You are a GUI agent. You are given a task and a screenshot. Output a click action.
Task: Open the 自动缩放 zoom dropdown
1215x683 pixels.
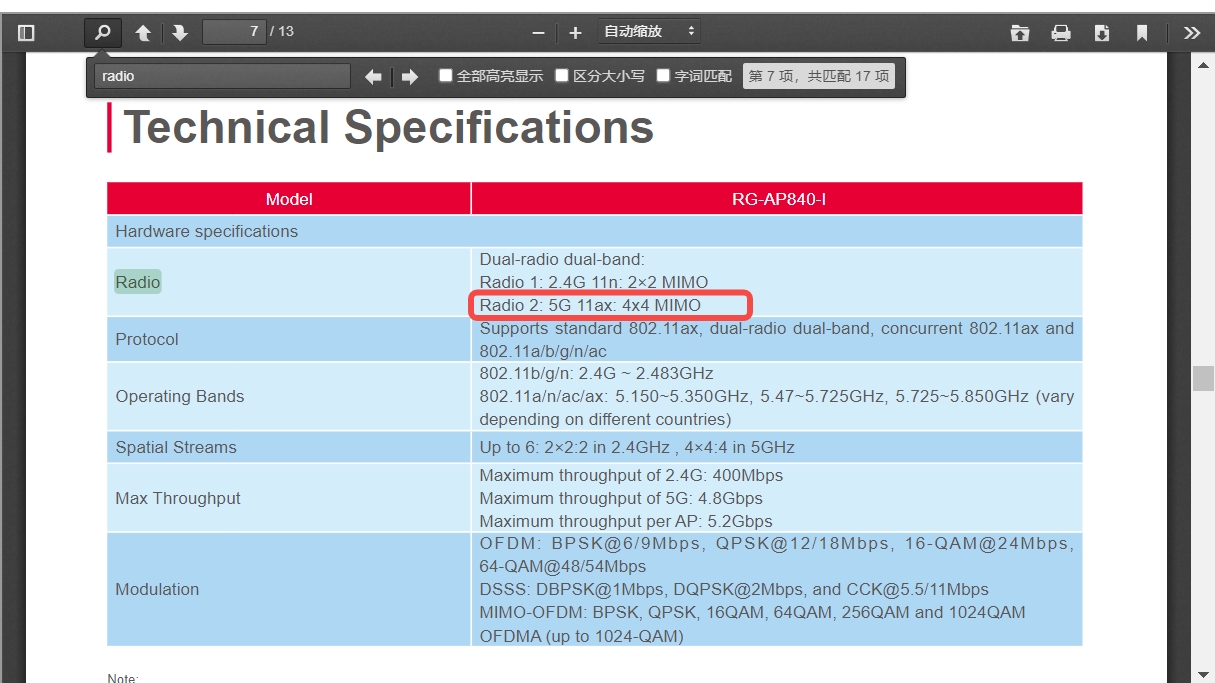point(649,32)
